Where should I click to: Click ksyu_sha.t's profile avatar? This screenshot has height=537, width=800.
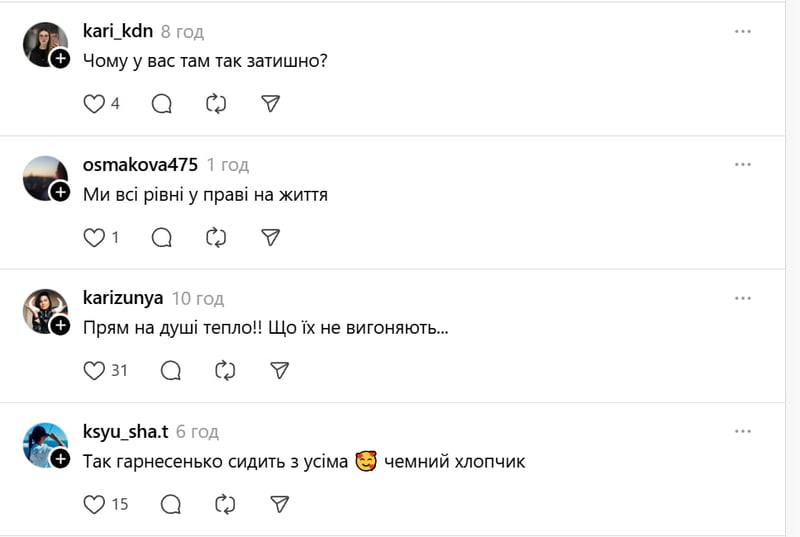44,445
